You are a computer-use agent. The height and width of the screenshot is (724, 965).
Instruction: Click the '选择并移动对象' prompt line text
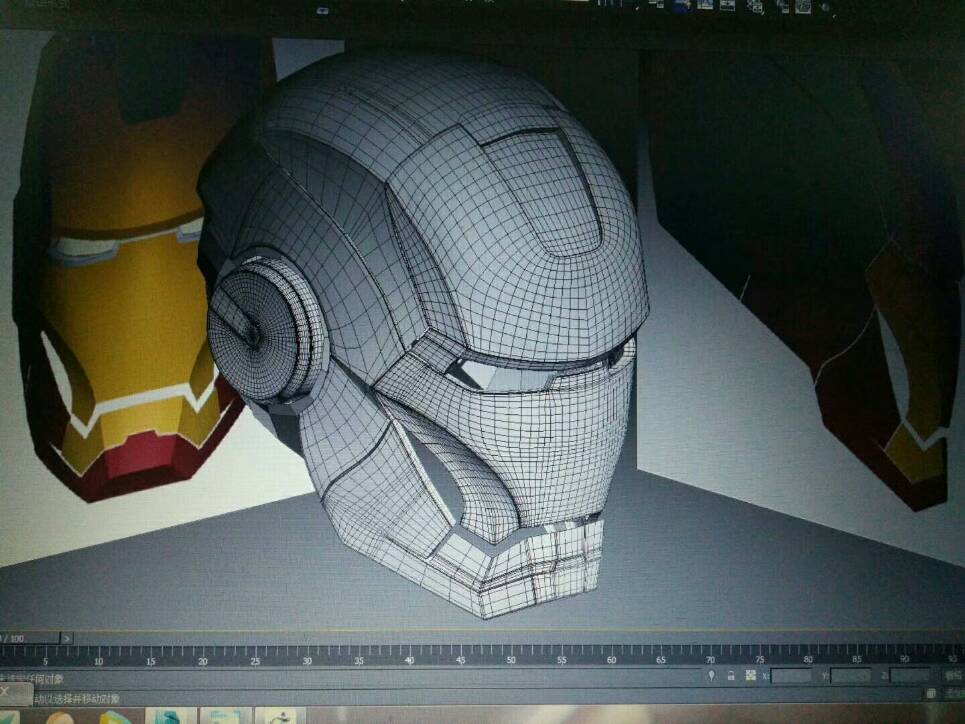tap(86, 699)
